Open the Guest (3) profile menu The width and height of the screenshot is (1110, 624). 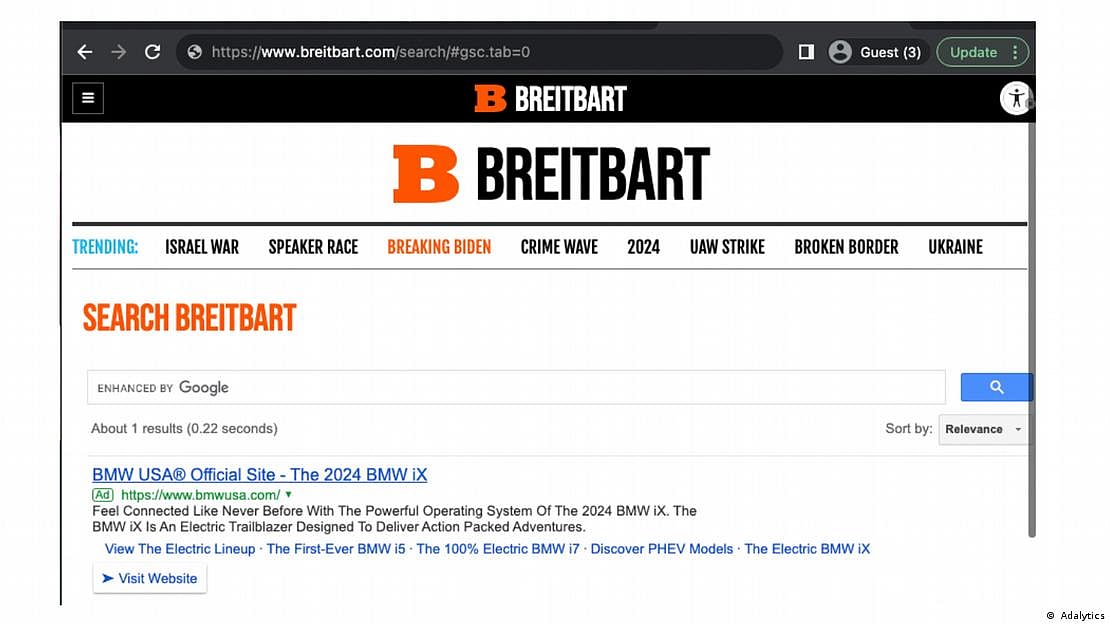point(877,52)
